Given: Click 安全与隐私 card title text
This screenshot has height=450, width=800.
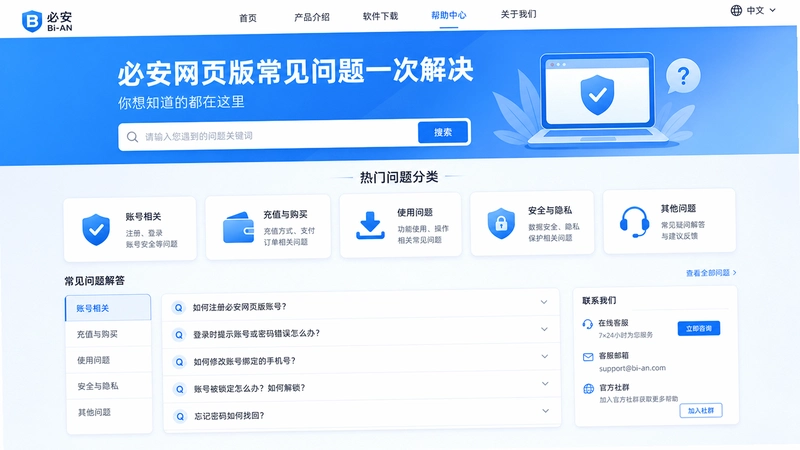Looking at the screenshot, I should pyautogui.click(x=549, y=210).
